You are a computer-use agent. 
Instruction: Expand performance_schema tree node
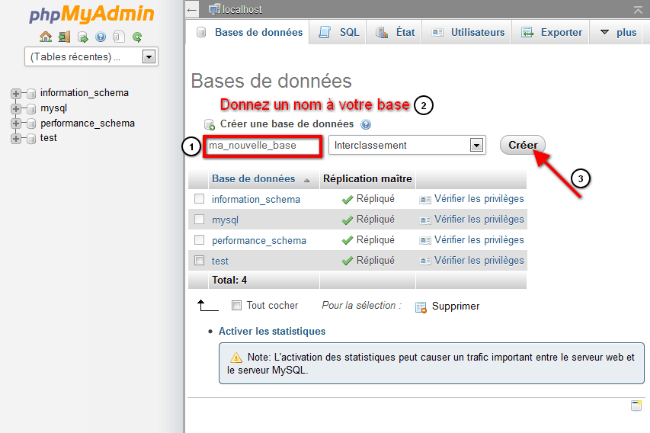tap(16, 123)
